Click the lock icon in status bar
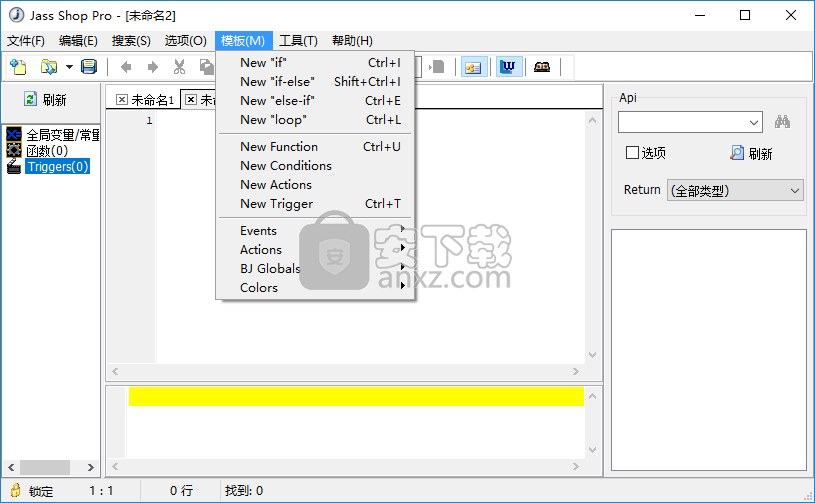The height and width of the screenshot is (503, 815). [16, 490]
